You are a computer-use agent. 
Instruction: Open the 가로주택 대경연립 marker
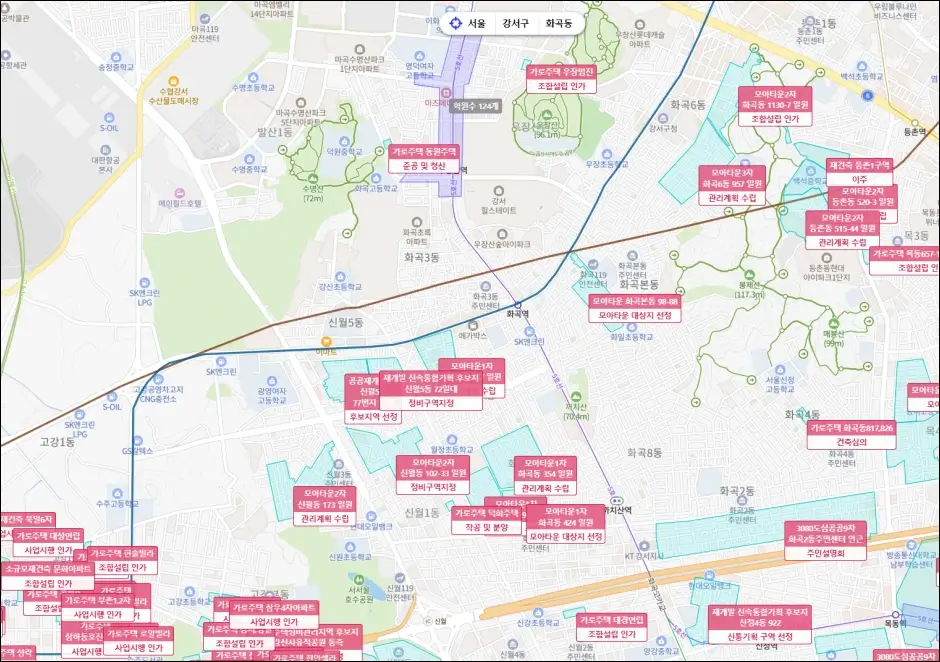pos(611,627)
